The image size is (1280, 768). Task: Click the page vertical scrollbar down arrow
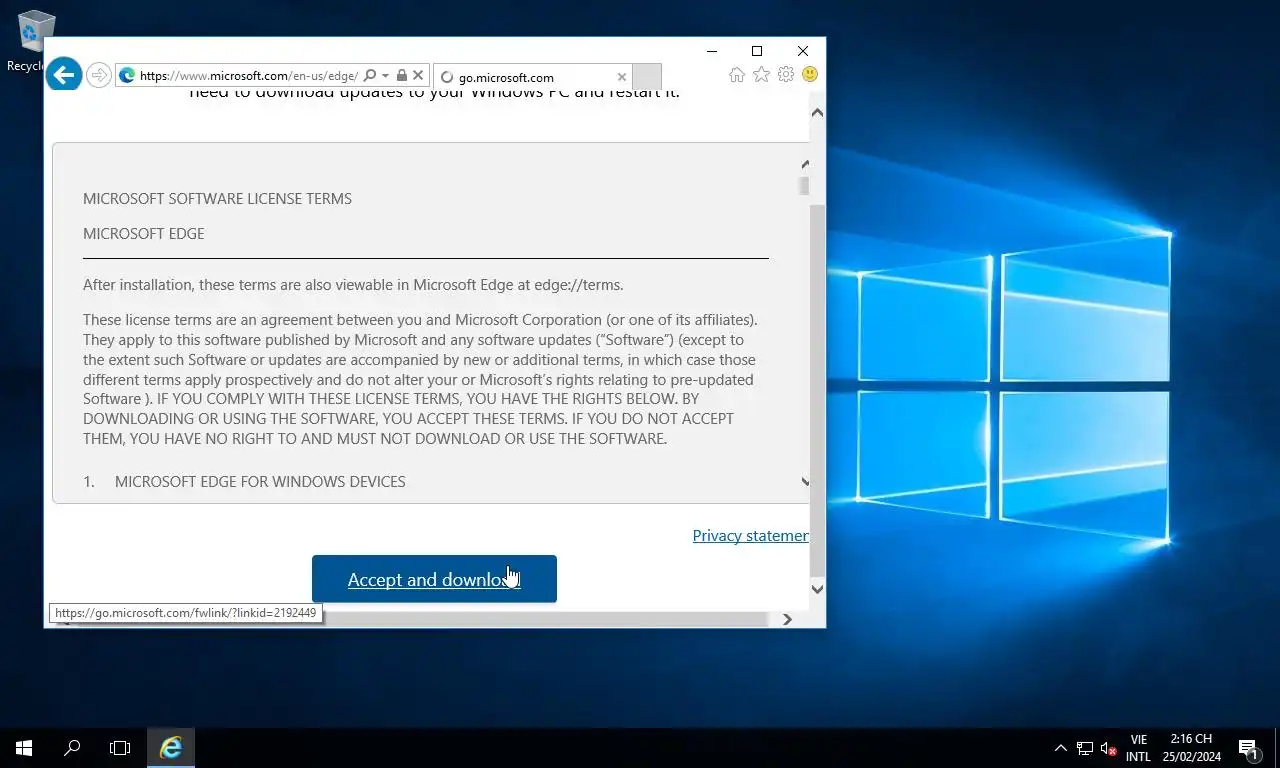click(x=817, y=589)
